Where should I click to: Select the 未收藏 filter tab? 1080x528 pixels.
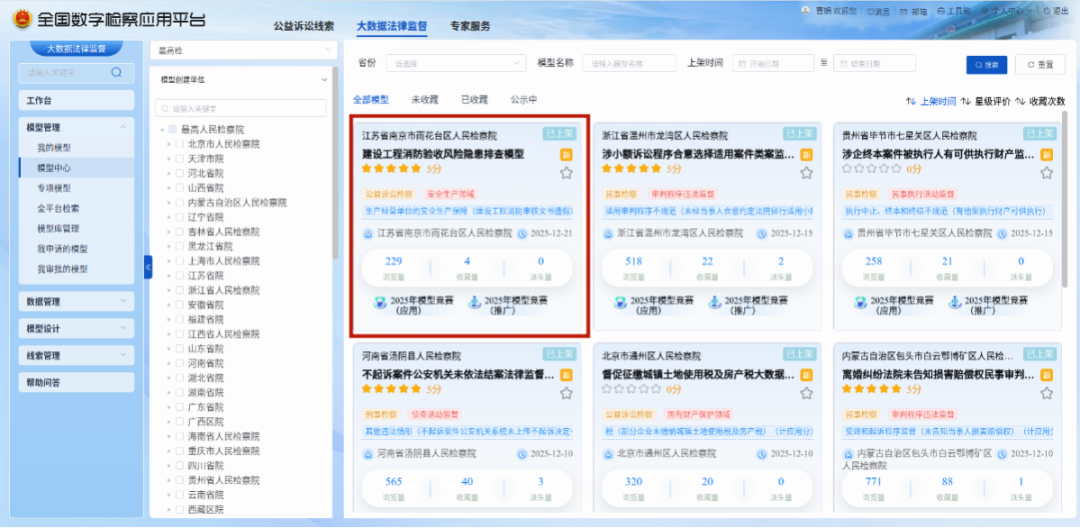425,100
